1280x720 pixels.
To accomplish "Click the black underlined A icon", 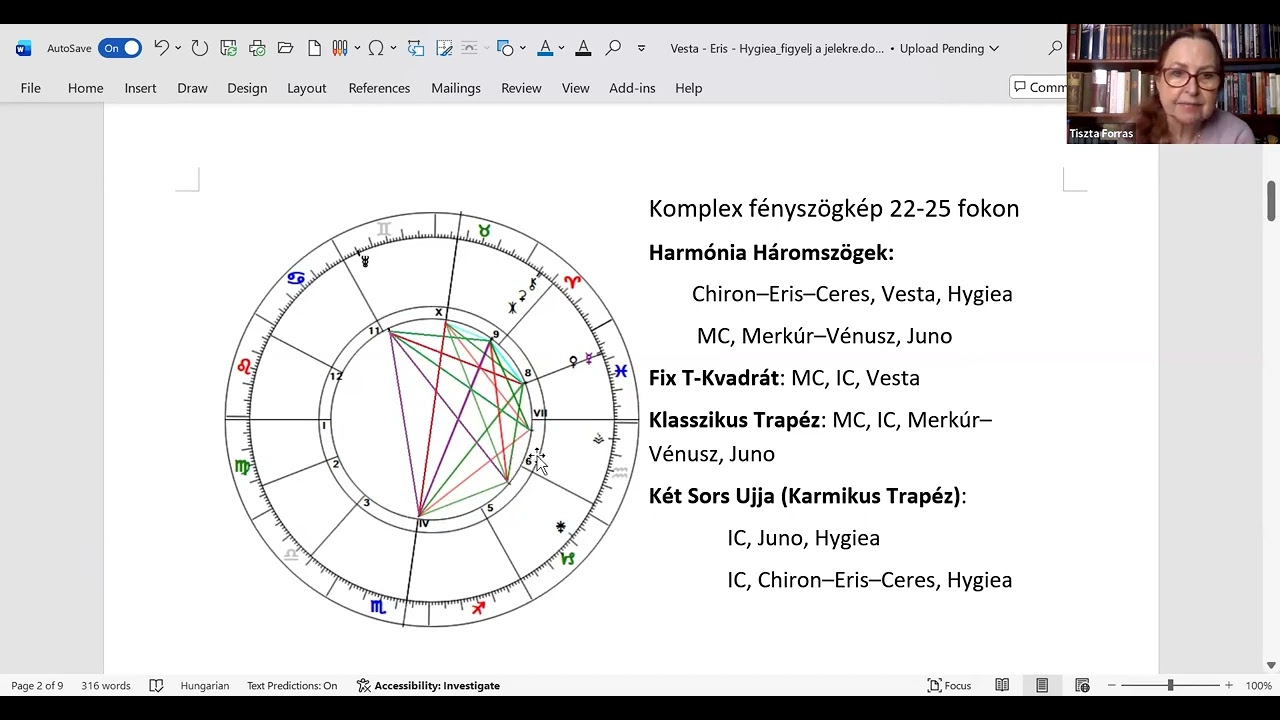I will point(583,48).
